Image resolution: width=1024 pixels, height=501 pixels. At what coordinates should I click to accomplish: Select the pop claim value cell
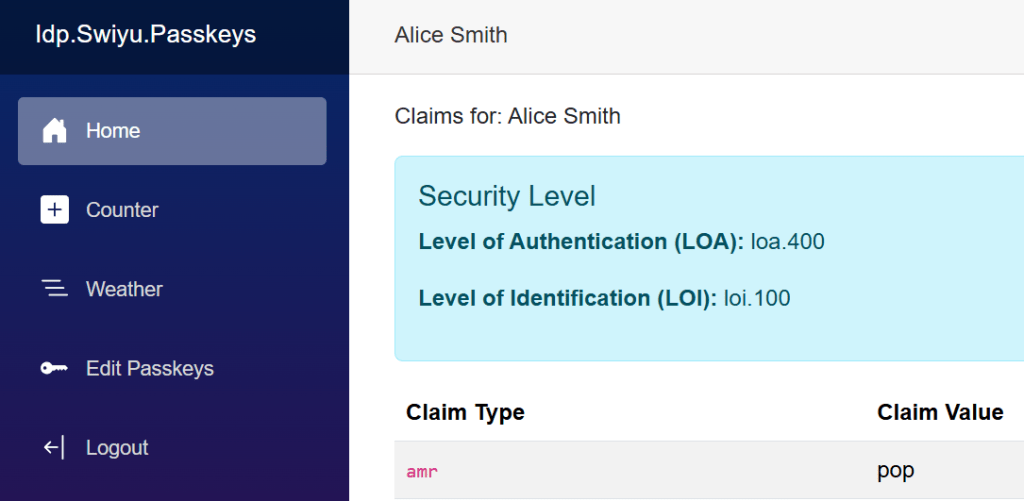895,471
